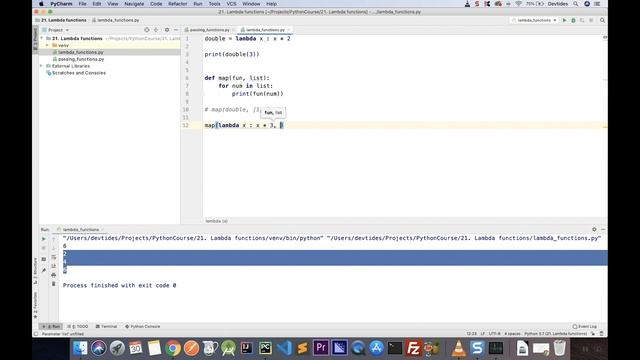640x360 pixels.
Task: Click the green Run button in top toolbar
Action: [x=564, y=20]
